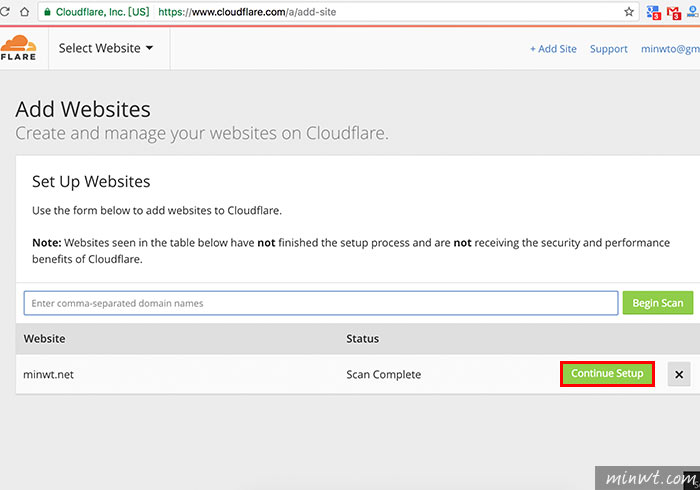700x490 pixels.
Task: Click the Scan Complete status text
Action: (x=383, y=374)
